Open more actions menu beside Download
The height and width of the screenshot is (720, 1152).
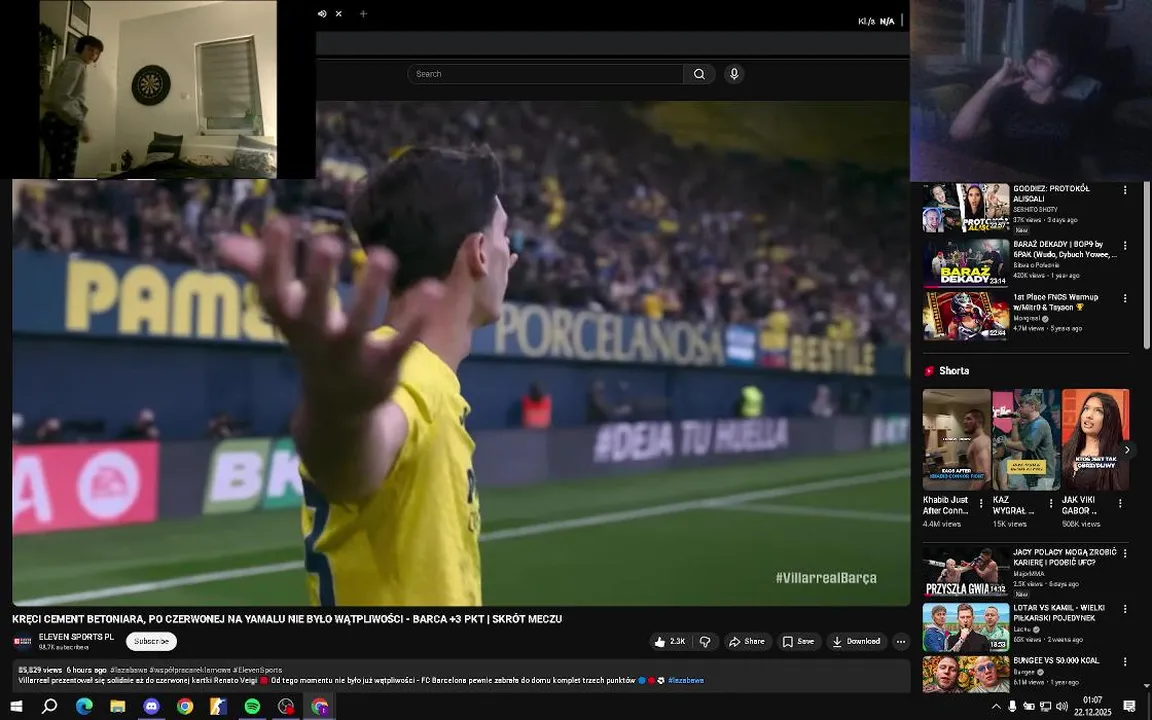click(901, 641)
